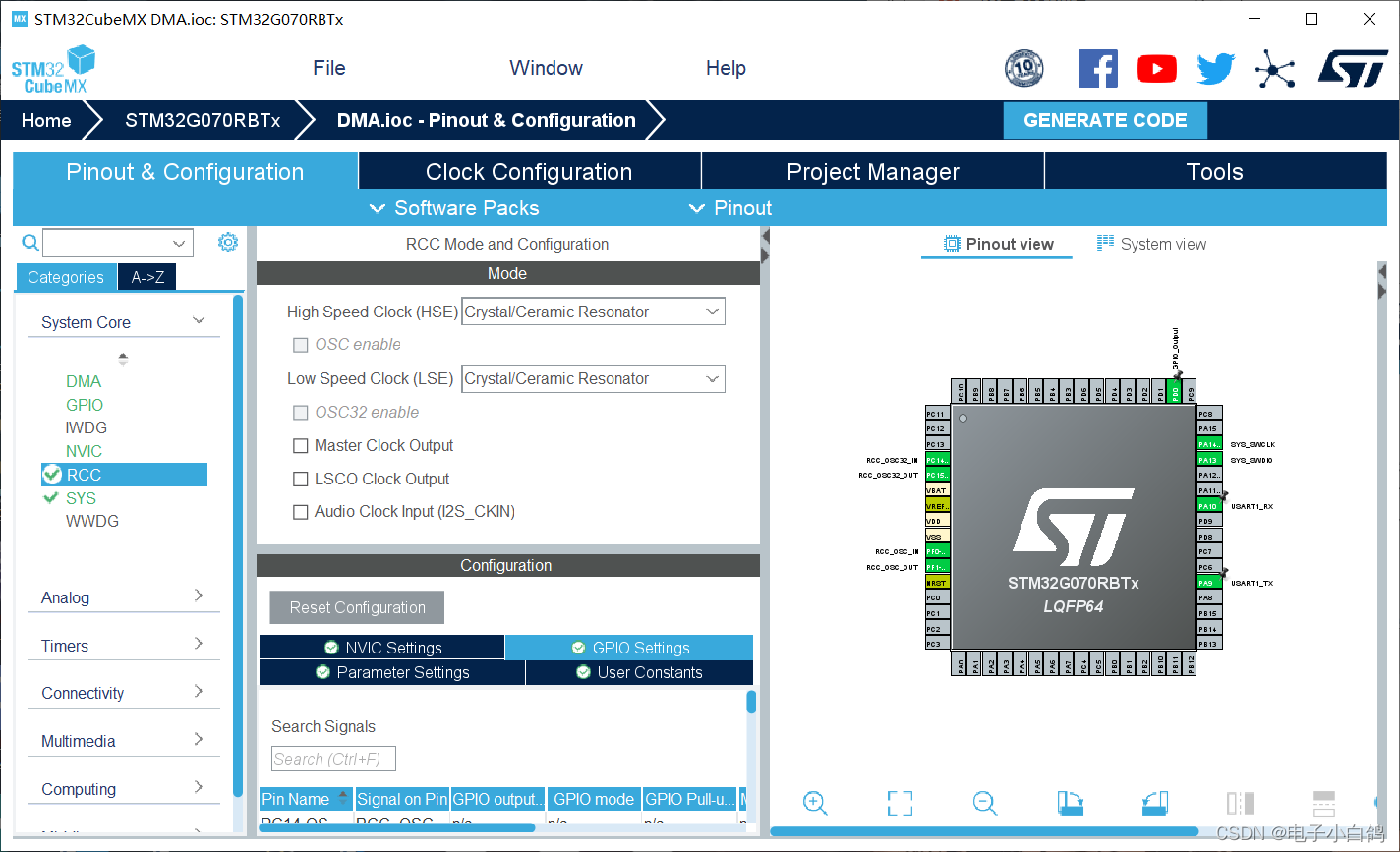Rotate the chip clockwise

1071,803
